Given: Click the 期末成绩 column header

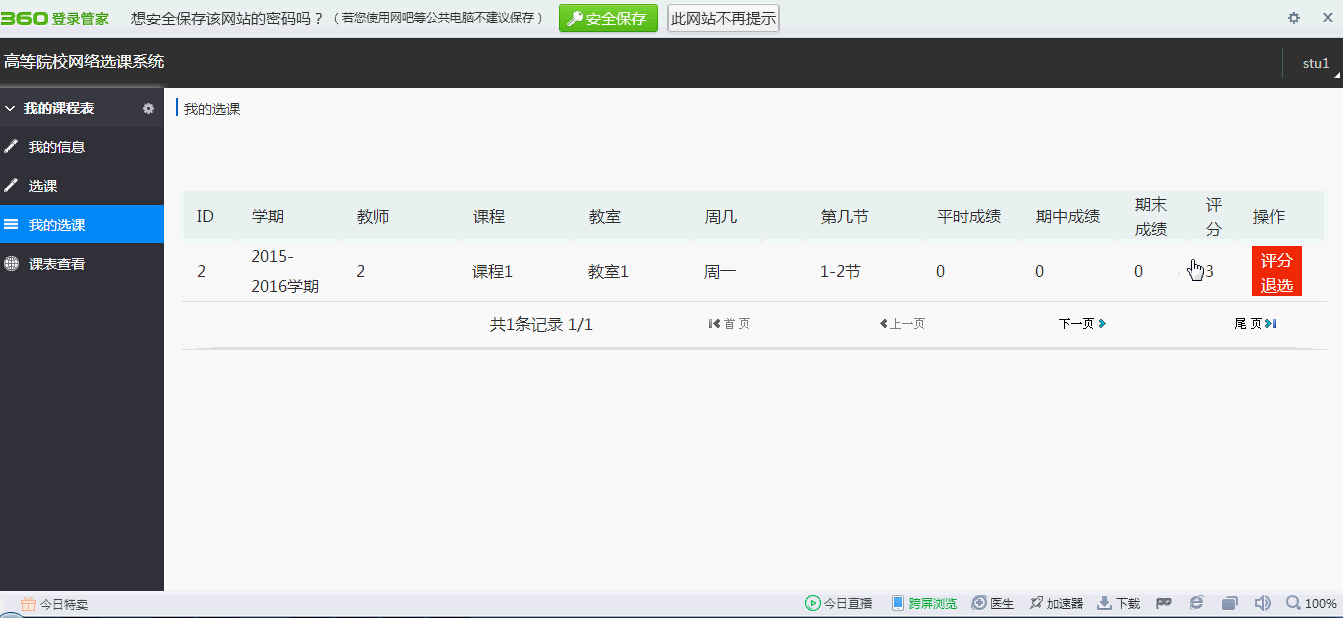Looking at the screenshot, I should (1151, 216).
